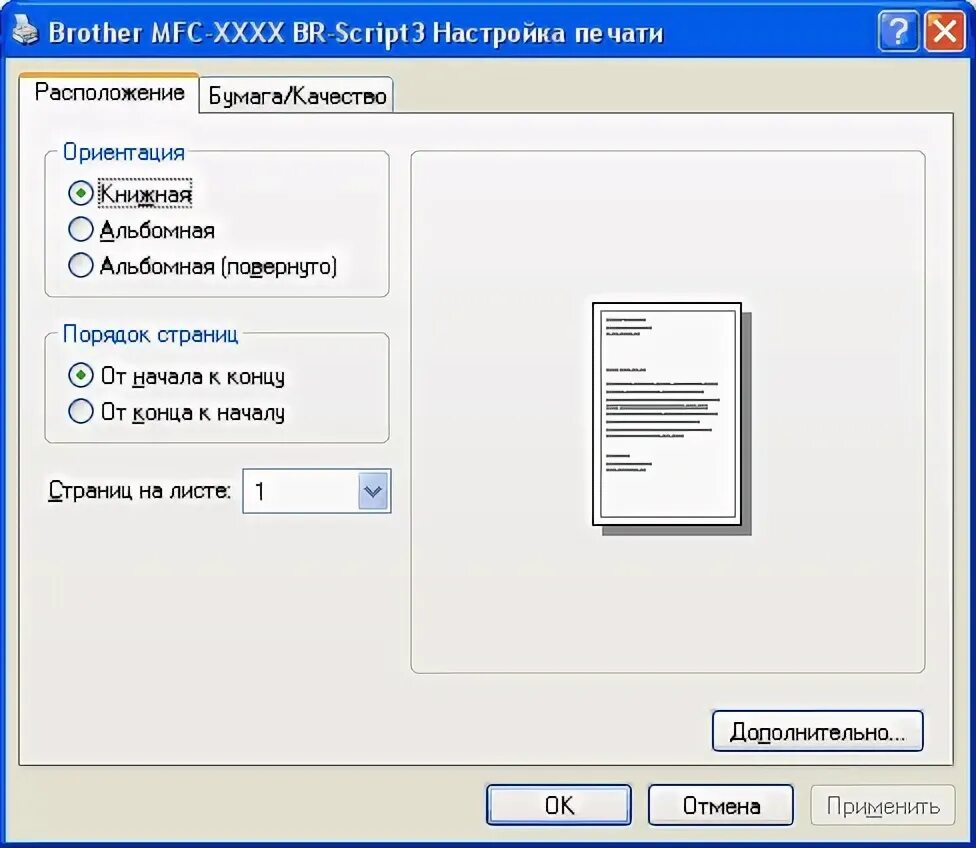
Task: Click the Ориентация group label
Action: [124, 153]
